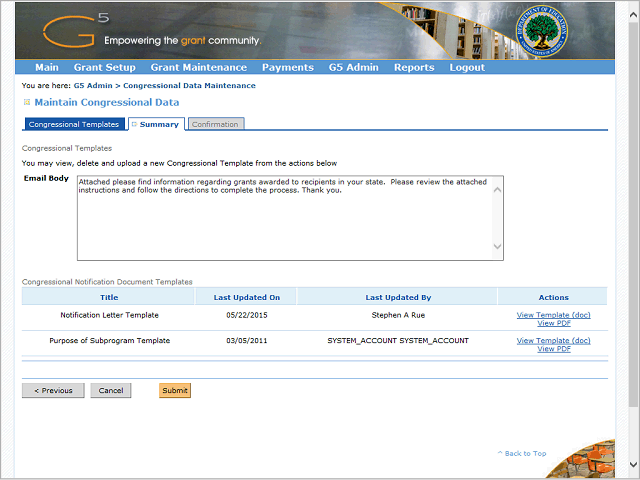The width and height of the screenshot is (640, 480).
Task: Click the G5 logo in the header
Action: tap(76, 30)
